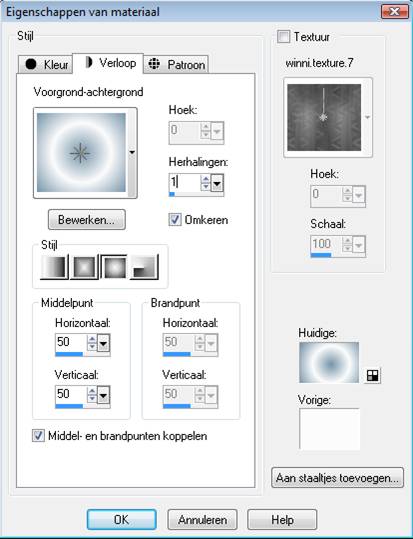Screen dimensions: 413x539
Task: Enable the Textuur checkbox
Action: click(x=283, y=37)
